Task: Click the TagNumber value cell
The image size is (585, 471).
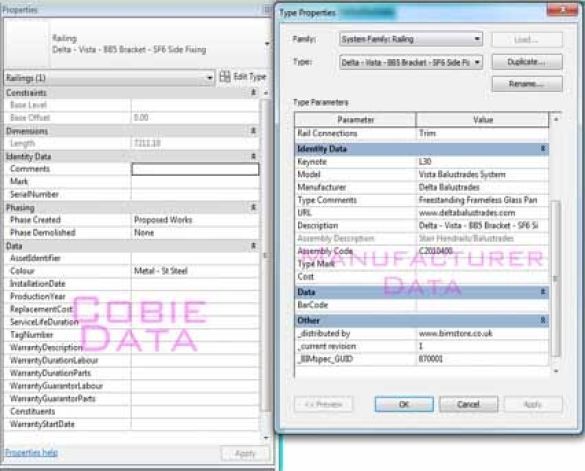Action: coord(195,335)
